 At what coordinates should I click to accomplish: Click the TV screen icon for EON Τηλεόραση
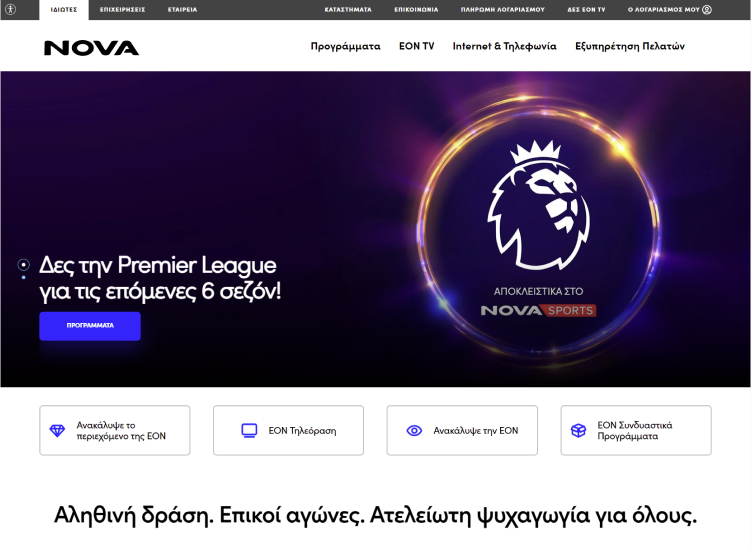(249, 430)
